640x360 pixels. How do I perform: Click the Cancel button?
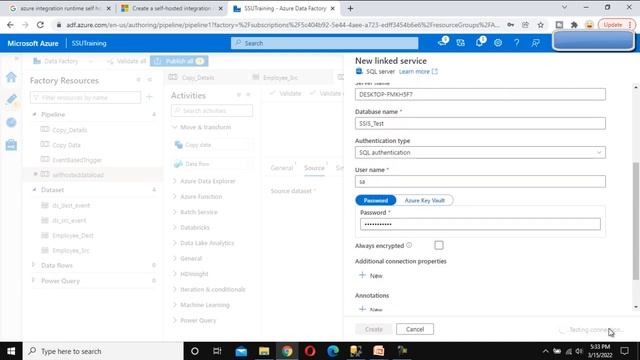(415, 329)
